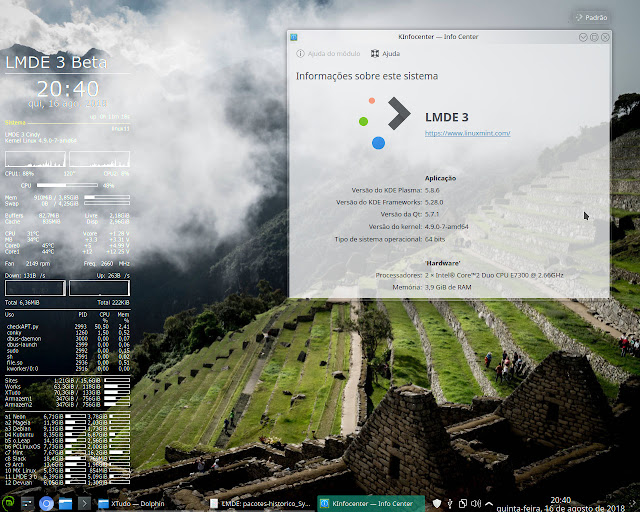The image size is (640, 512).
Task: Open the shield tray icon
Action: [x=436, y=504]
